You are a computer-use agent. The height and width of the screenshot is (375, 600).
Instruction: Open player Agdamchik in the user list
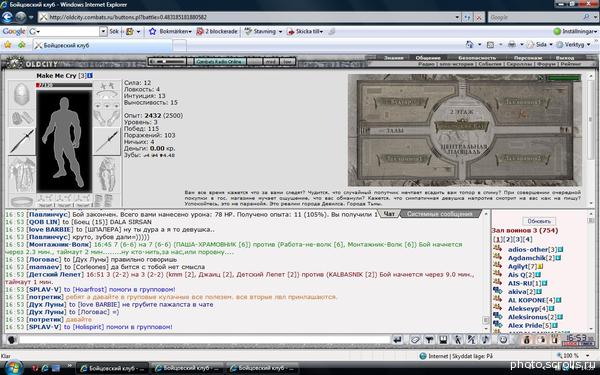[x=526, y=258]
